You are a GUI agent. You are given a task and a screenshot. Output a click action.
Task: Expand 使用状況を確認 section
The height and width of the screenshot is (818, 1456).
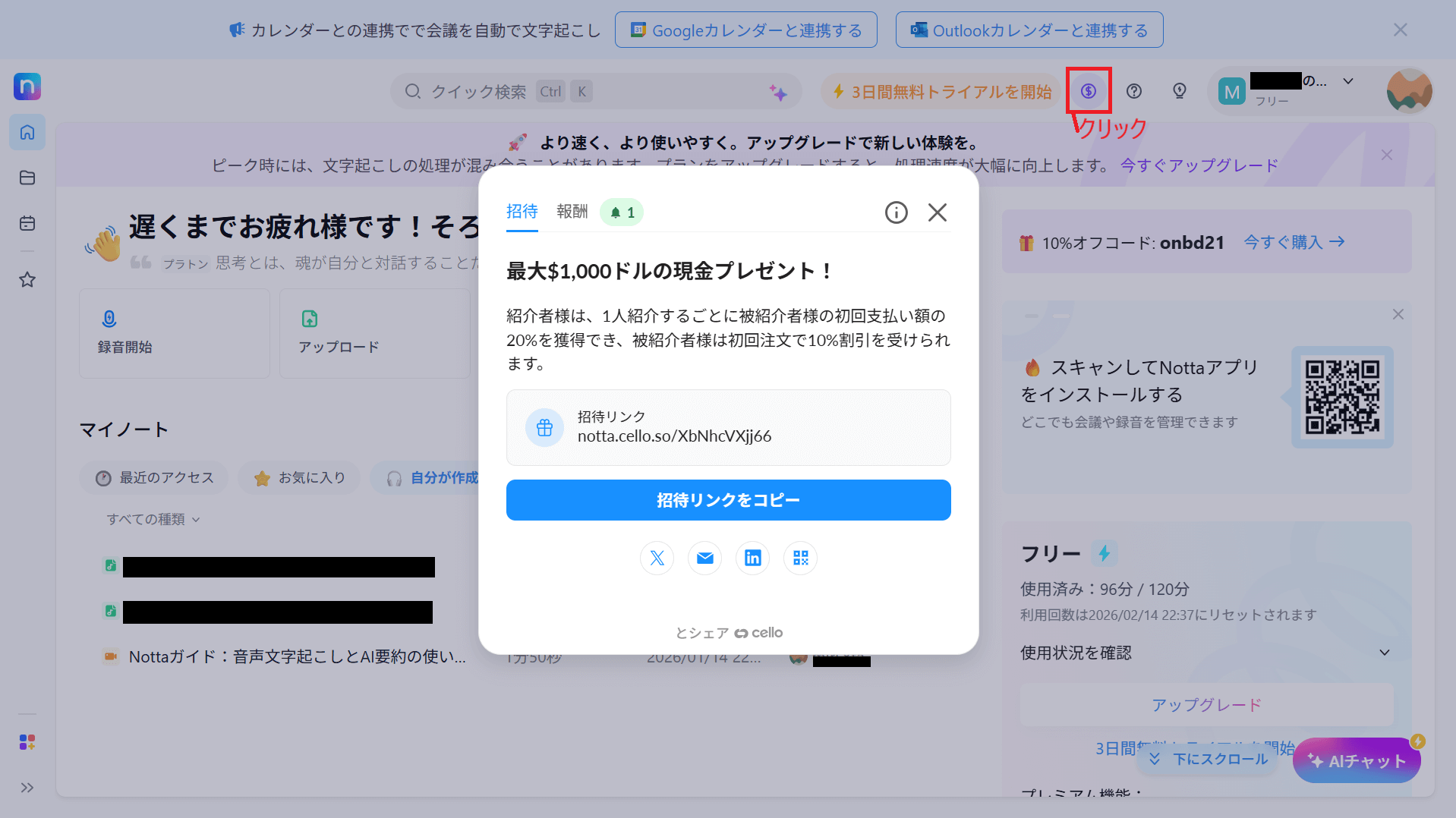point(1384,653)
